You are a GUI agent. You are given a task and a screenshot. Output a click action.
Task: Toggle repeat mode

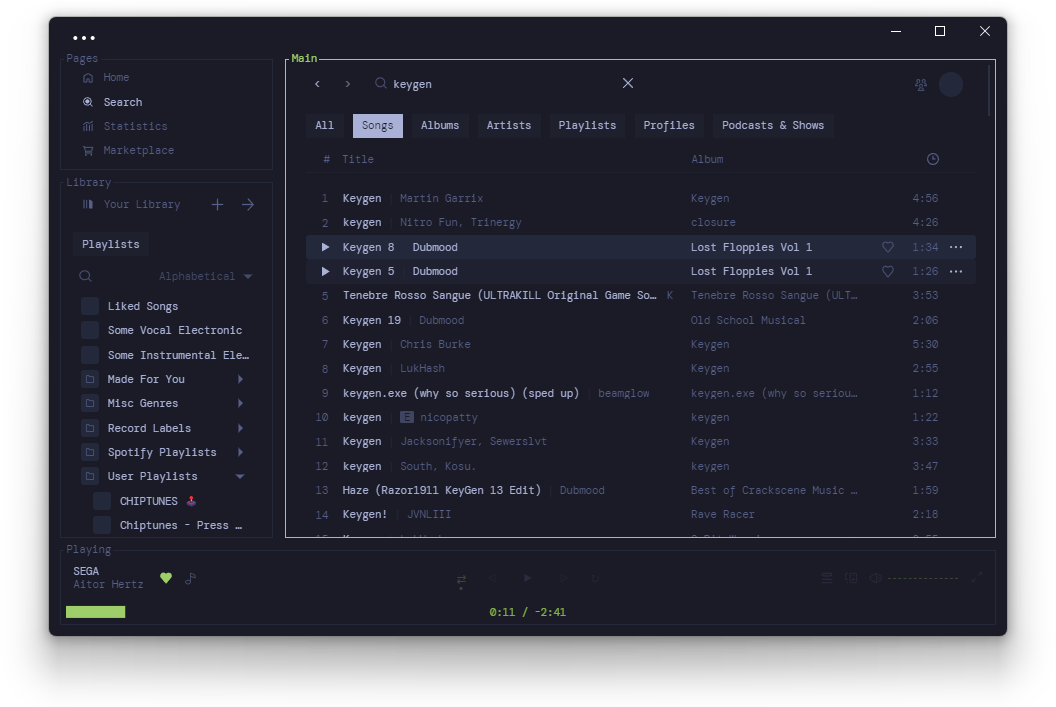point(595,578)
